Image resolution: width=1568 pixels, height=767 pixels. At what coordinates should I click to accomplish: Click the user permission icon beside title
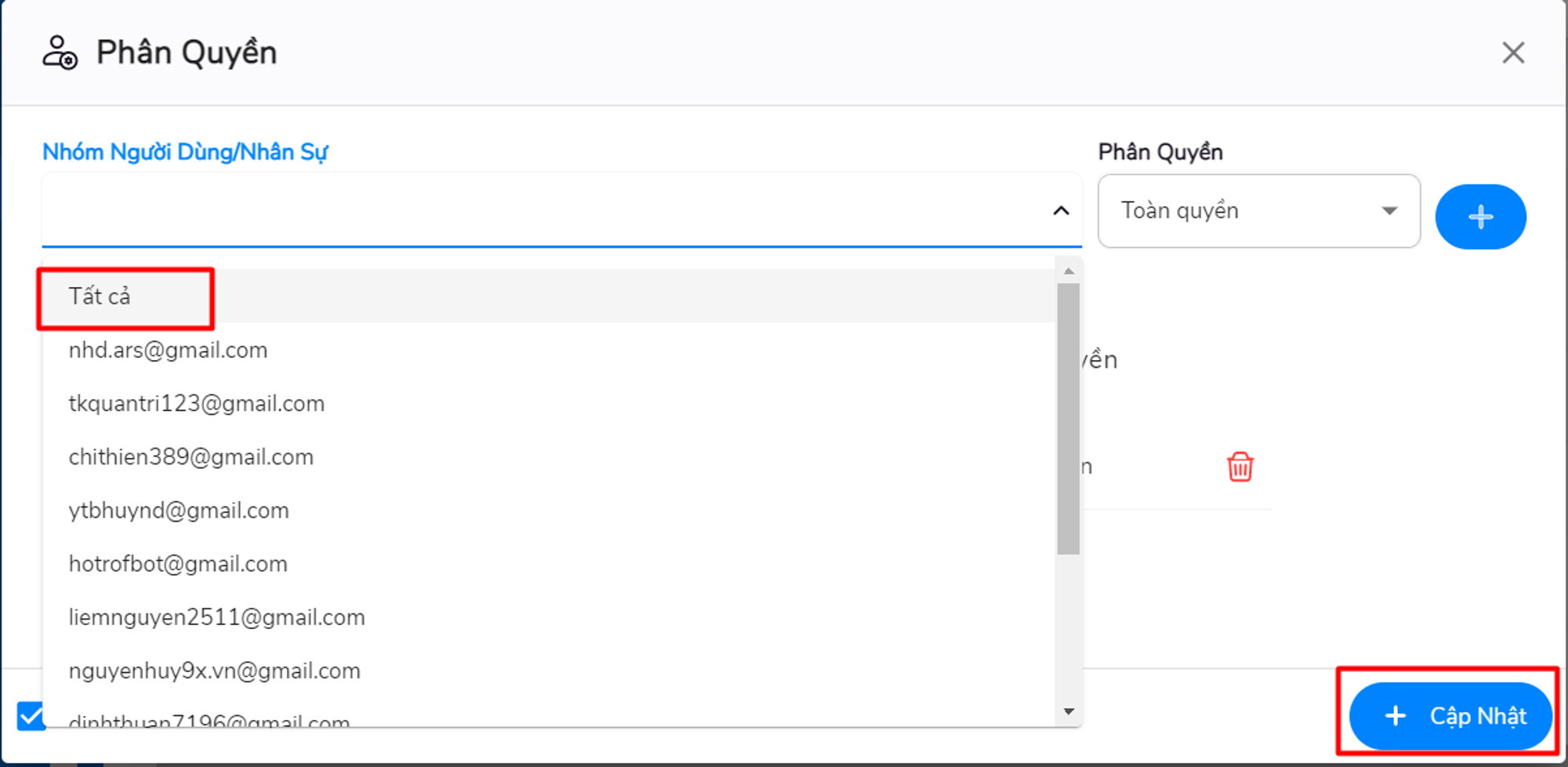pos(60,53)
